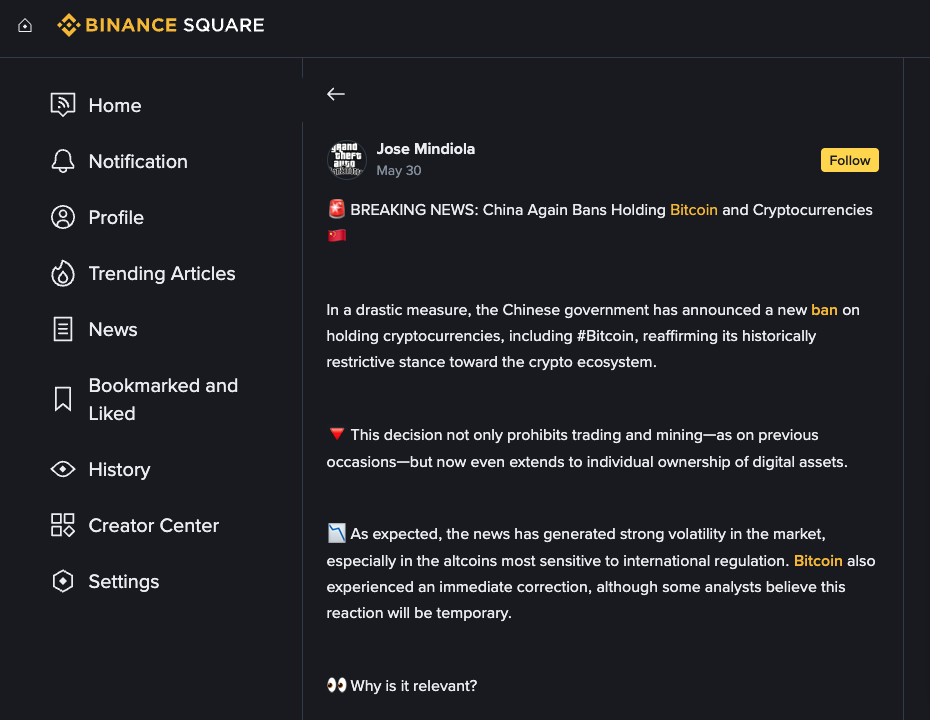Click the History eye icon
930x720 pixels.
click(63, 469)
